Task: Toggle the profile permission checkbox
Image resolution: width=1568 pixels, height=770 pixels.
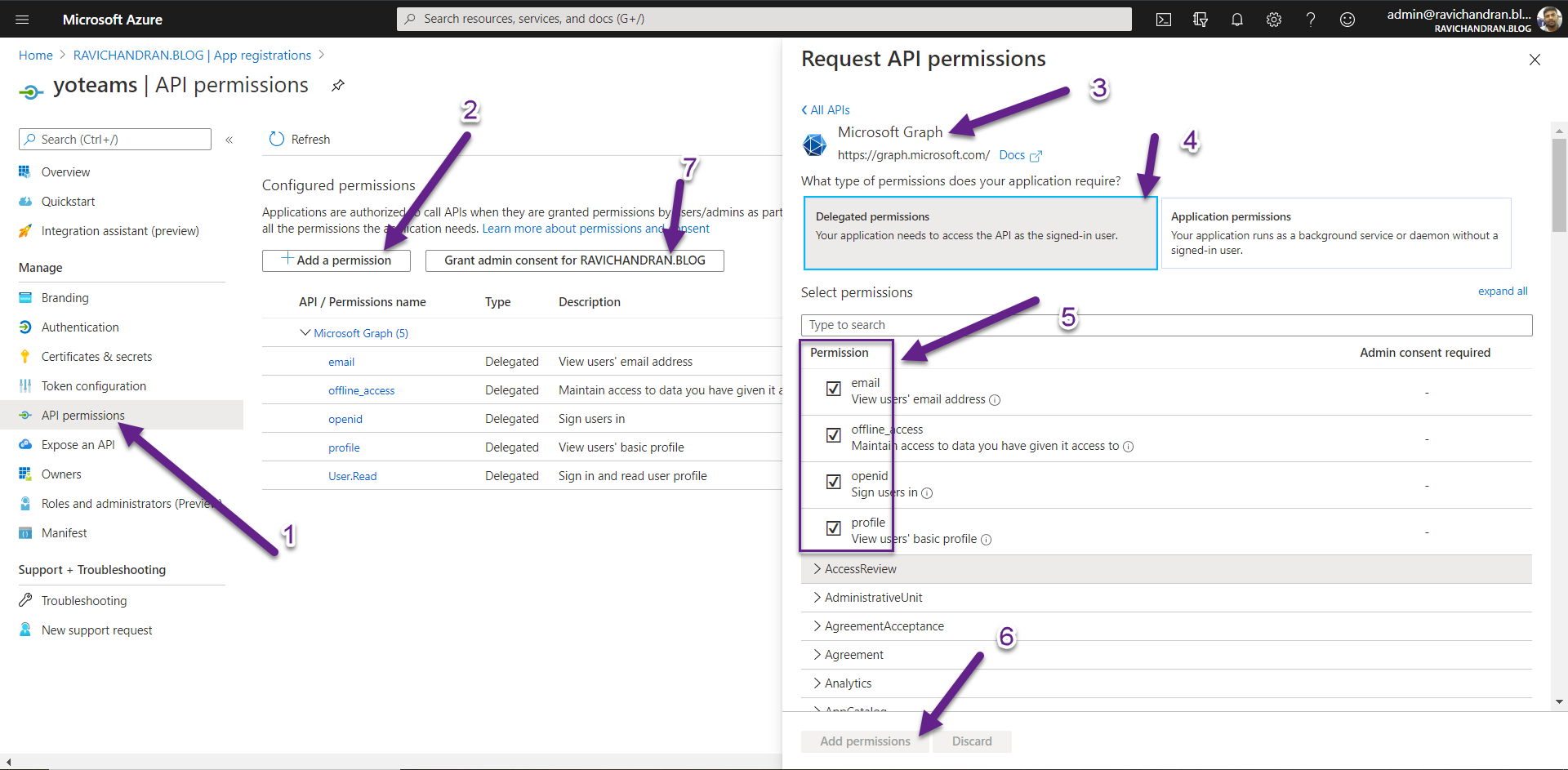Action: 833,528
